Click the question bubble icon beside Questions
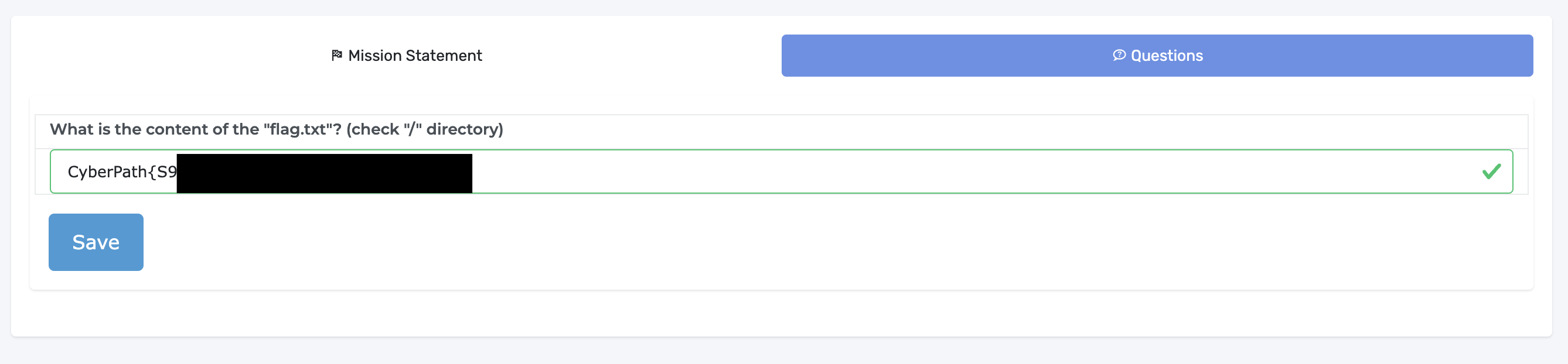This screenshot has width=1568, height=364. pyautogui.click(x=1119, y=55)
